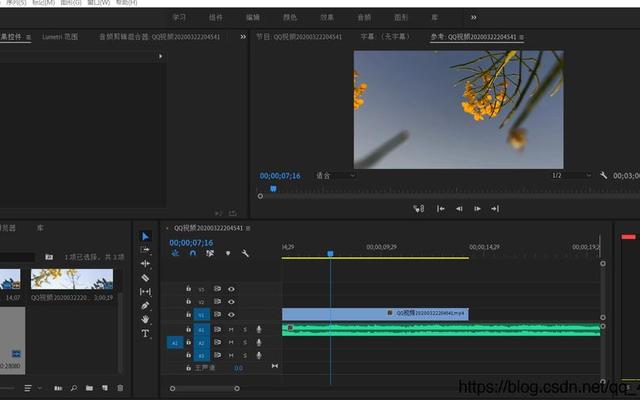
Task: Switch to the 编辑 workspace tab
Action: click(x=253, y=17)
